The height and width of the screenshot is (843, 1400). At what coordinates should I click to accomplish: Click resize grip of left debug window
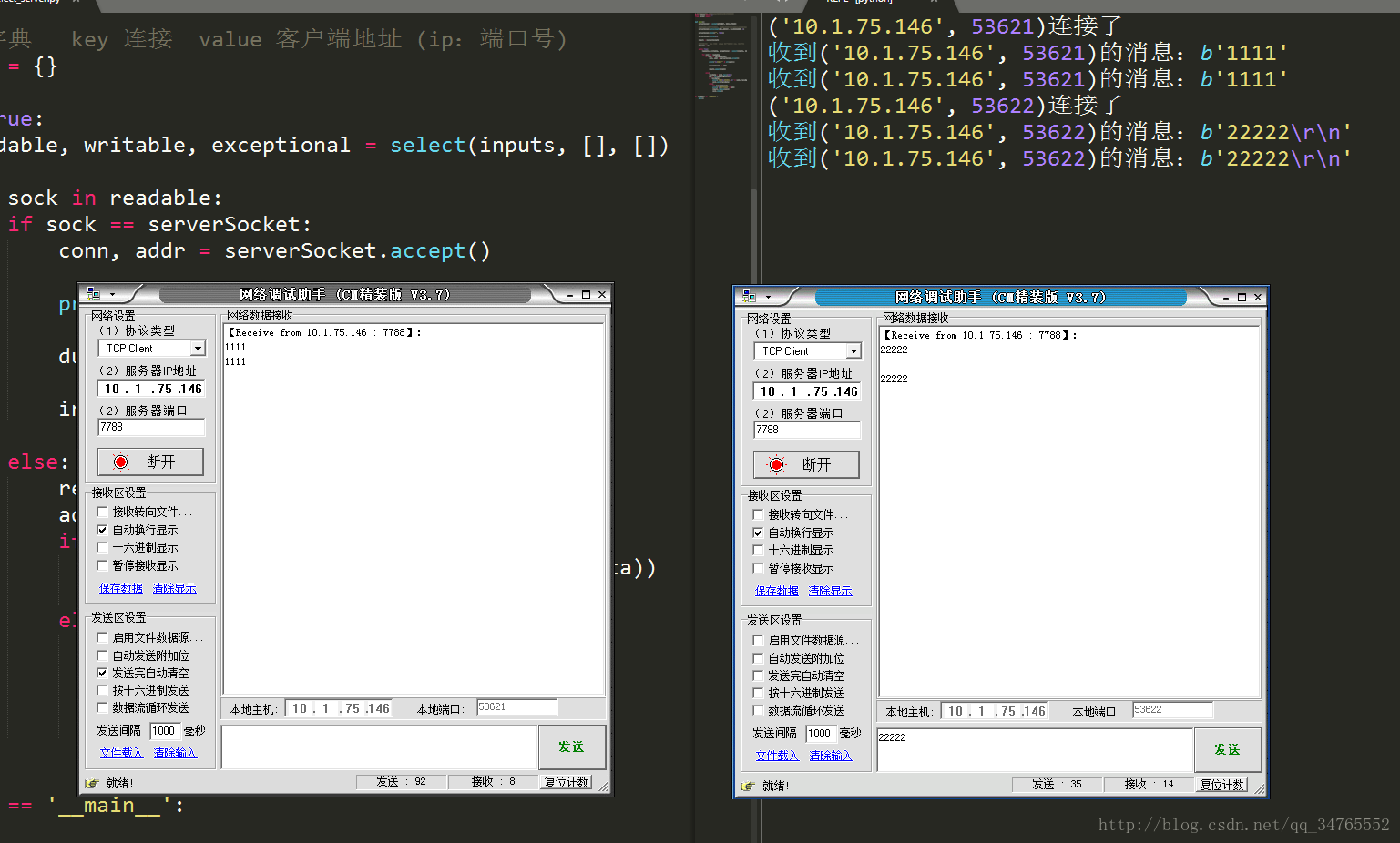tap(604, 786)
